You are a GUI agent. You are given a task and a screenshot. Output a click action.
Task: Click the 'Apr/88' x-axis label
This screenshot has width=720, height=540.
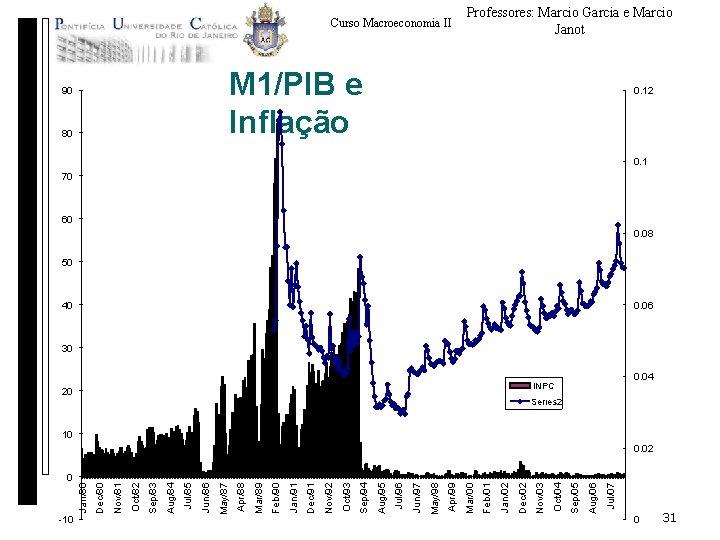point(241,497)
